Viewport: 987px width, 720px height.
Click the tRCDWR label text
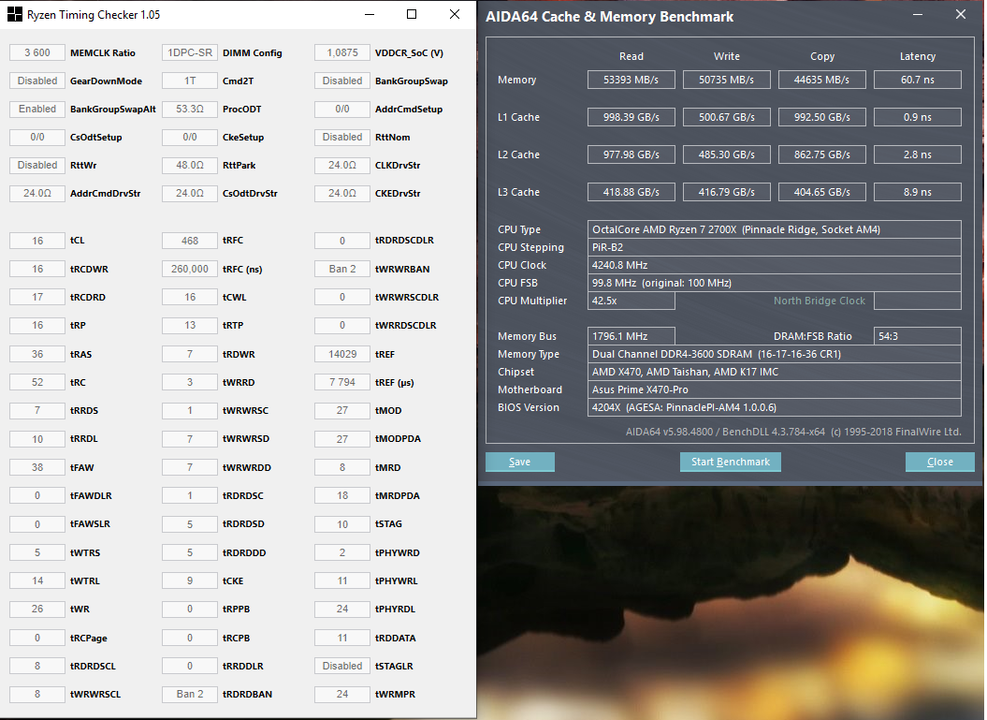pyautogui.click(x=89, y=269)
